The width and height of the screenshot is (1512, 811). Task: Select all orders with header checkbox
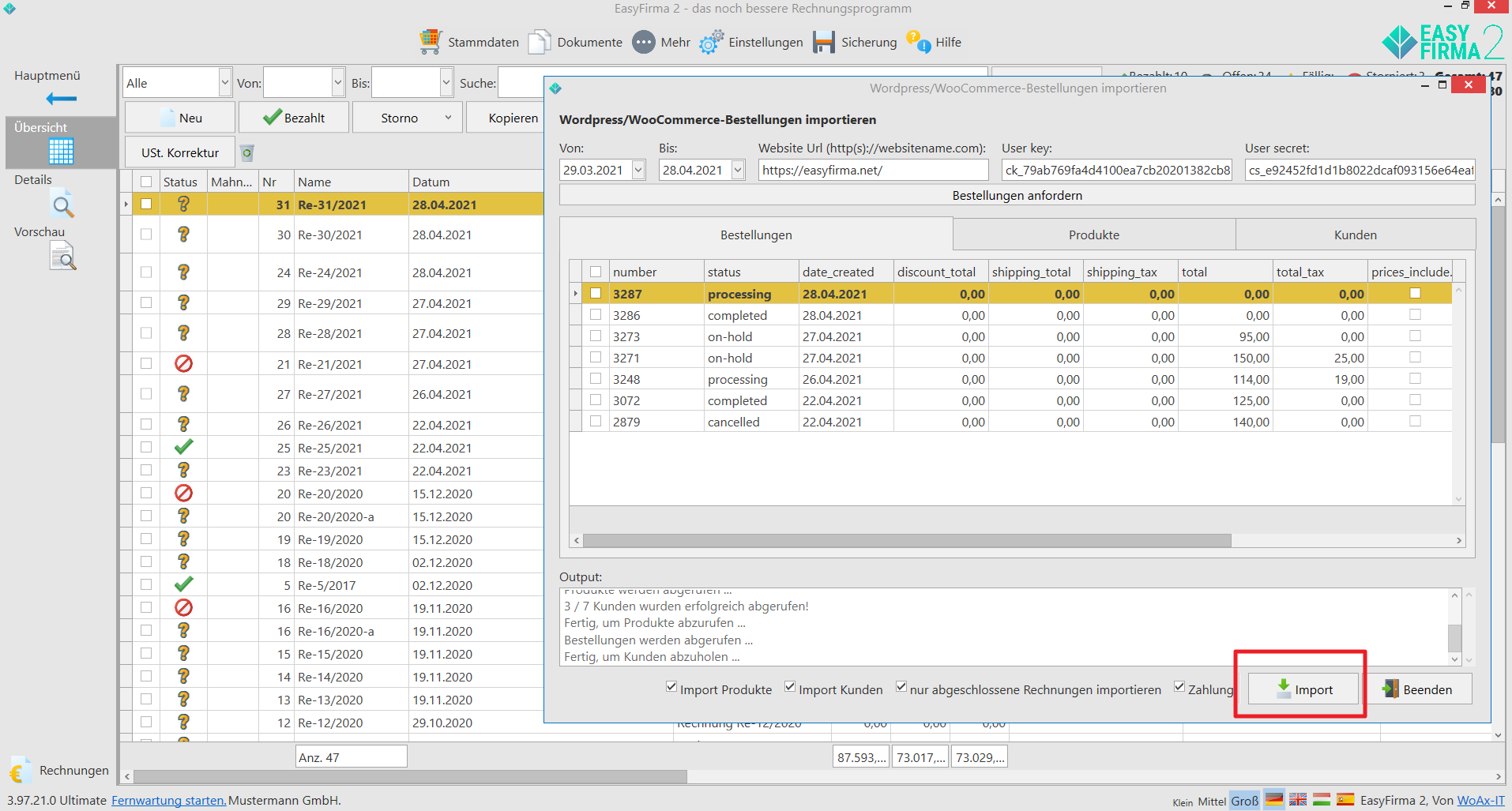click(596, 272)
